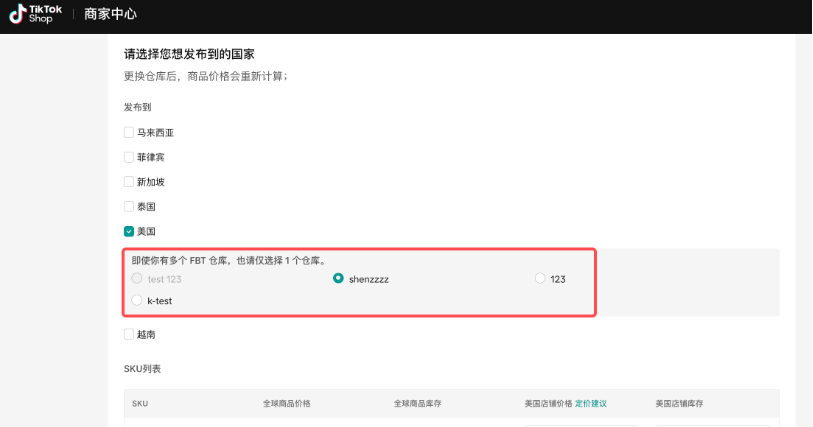Click the 美国店铺价格 column header

tap(548, 403)
